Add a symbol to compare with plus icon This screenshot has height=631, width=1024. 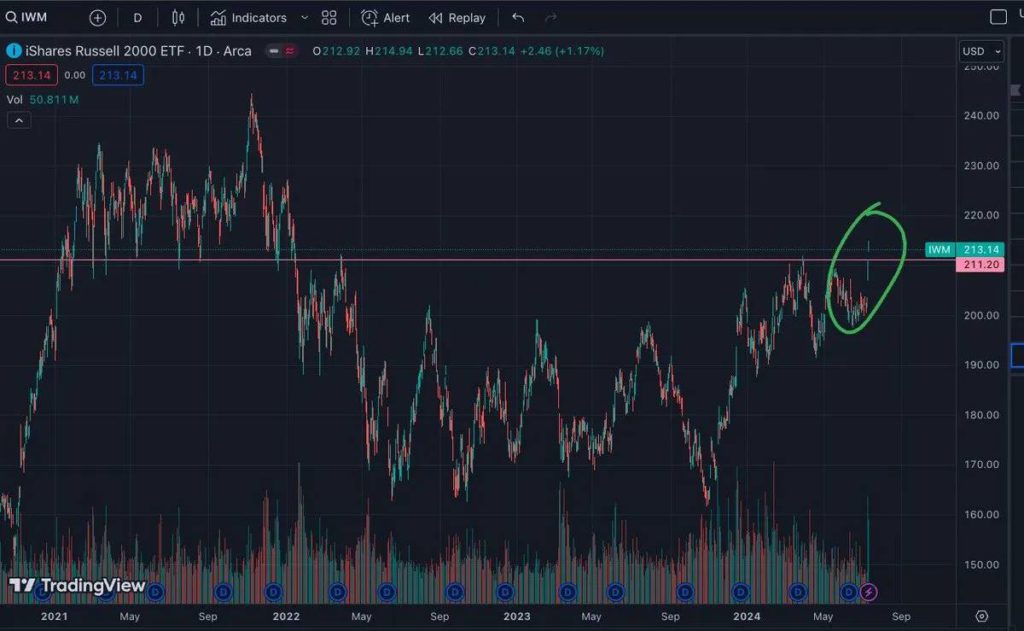click(x=97, y=17)
